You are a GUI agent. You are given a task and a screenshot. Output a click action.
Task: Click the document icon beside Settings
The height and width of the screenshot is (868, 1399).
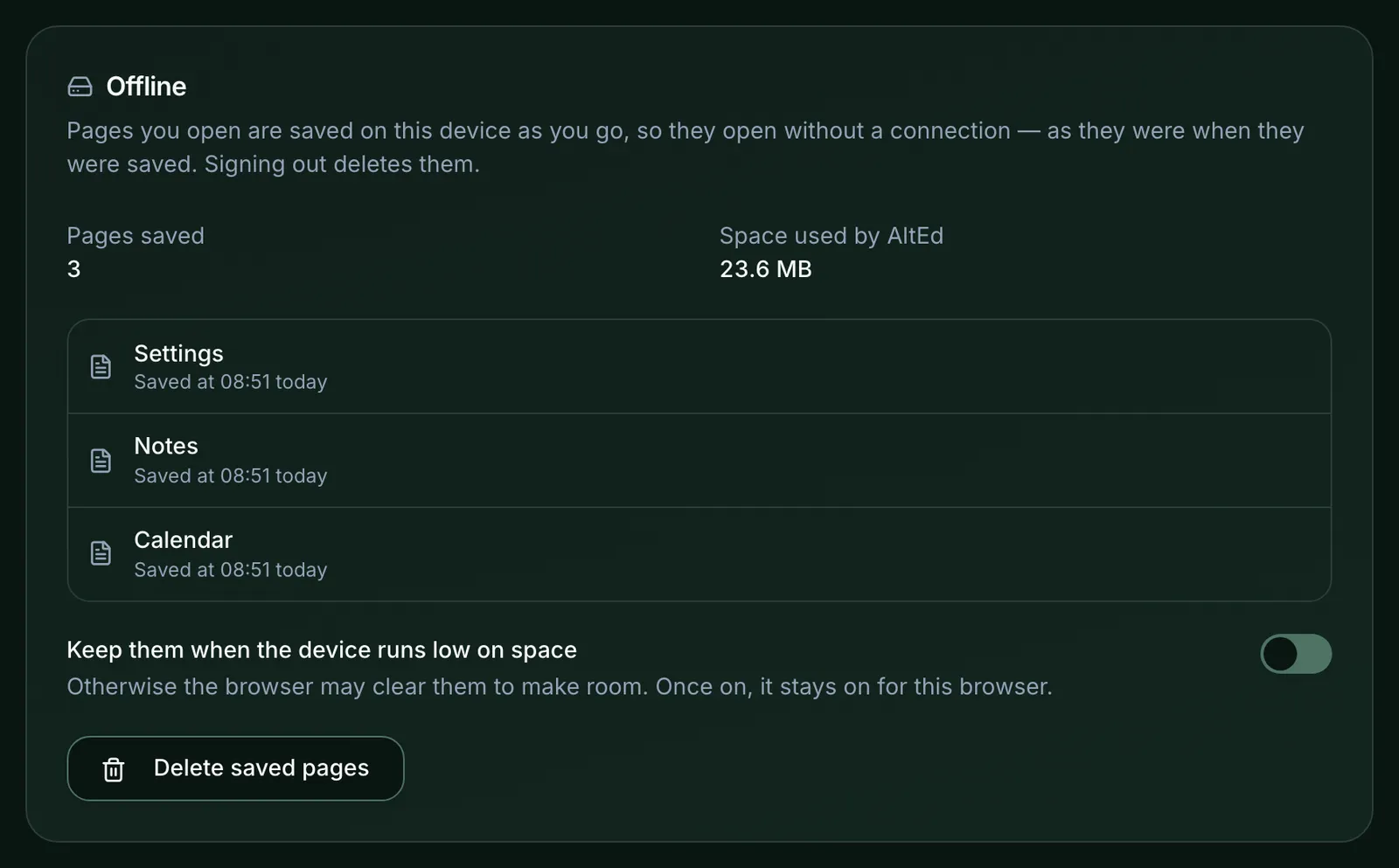(101, 366)
